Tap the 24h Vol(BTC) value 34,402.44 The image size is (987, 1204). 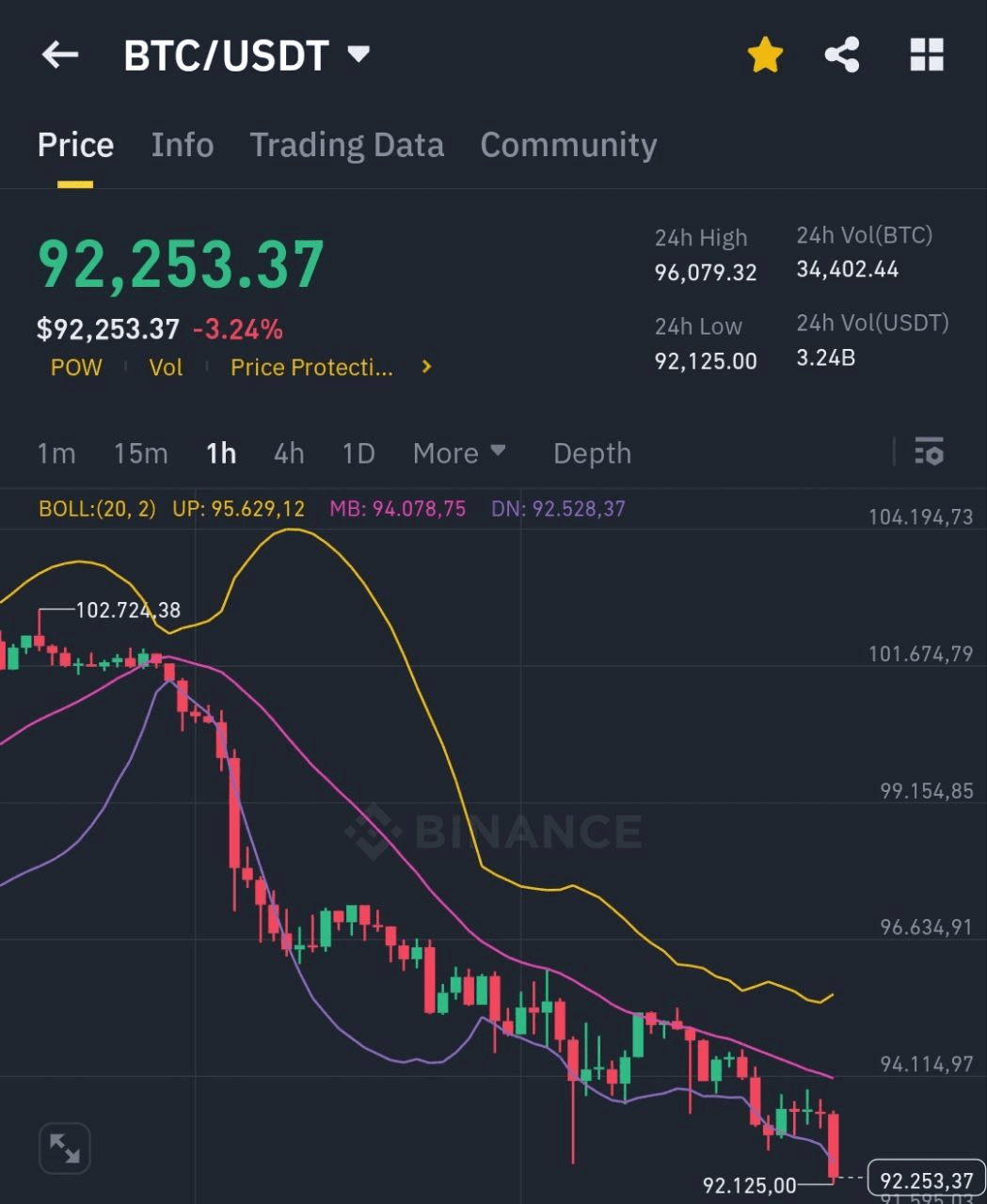pyautogui.click(x=848, y=269)
